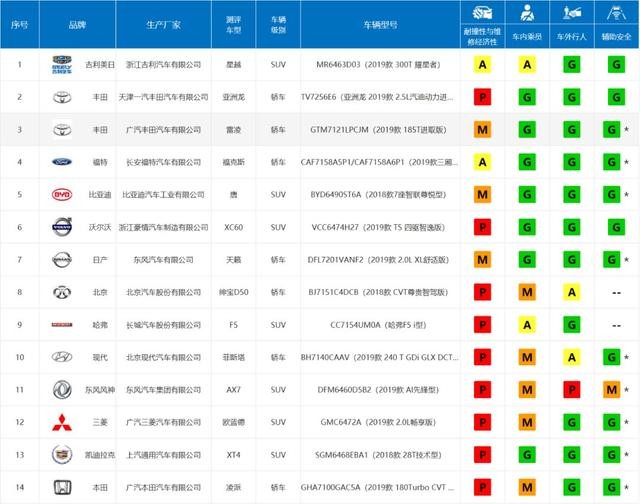Click the VCC6474H27 vehicle model cell
Screen dimensions: 640x504
tap(378, 227)
